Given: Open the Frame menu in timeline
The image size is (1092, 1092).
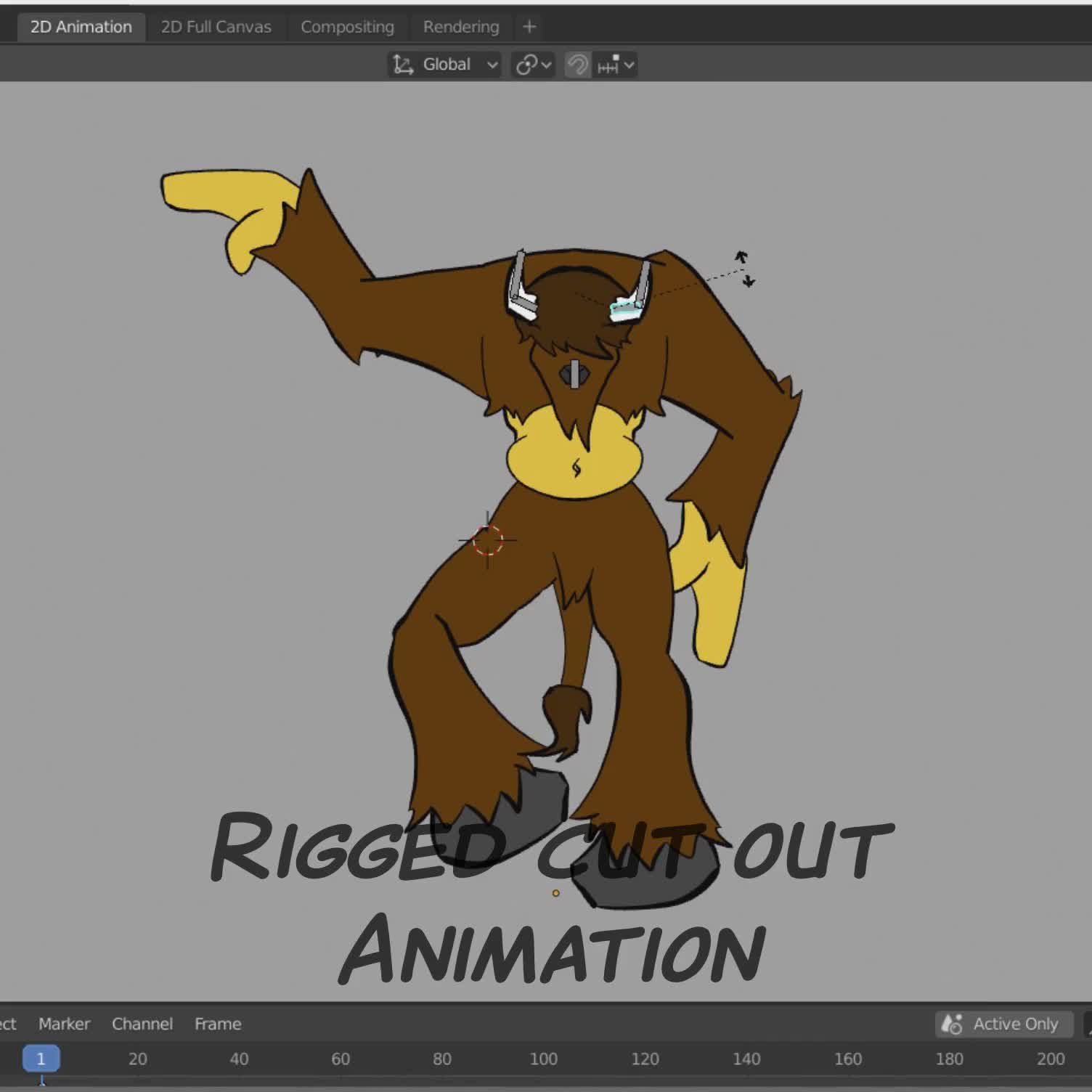Looking at the screenshot, I should [x=218, y=1024].
